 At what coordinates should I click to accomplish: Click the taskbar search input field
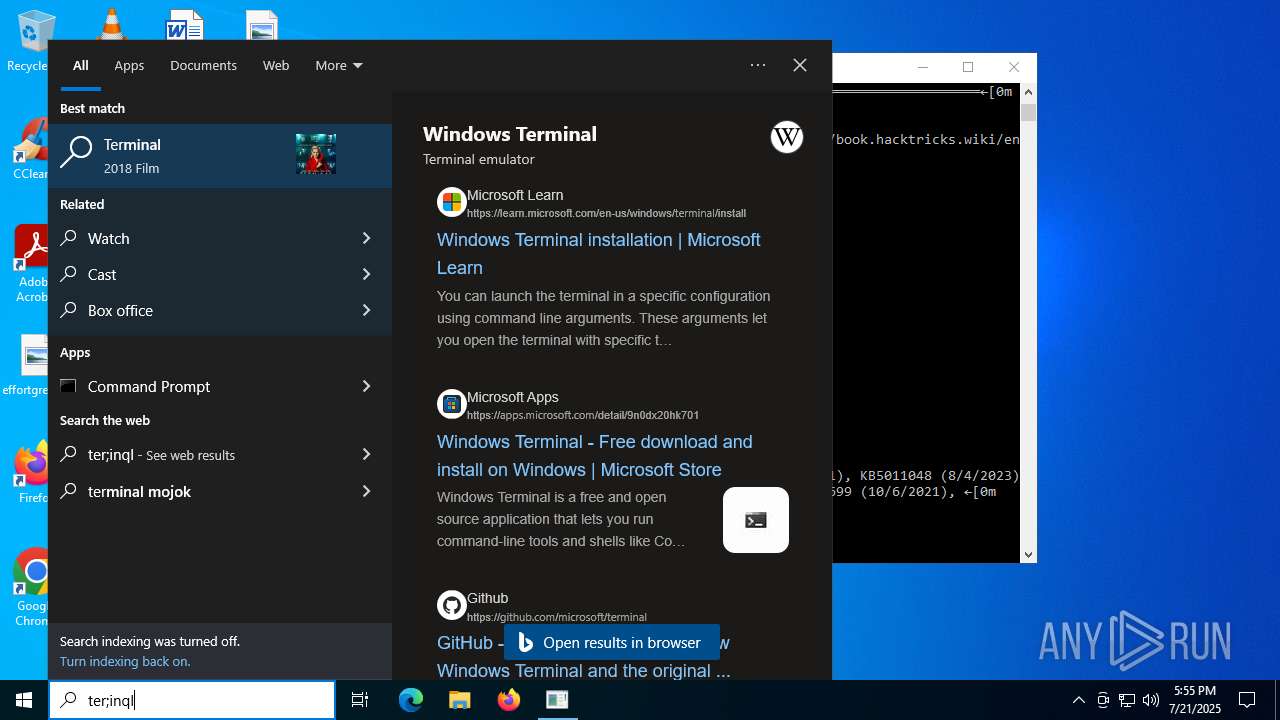coord(192,700)
